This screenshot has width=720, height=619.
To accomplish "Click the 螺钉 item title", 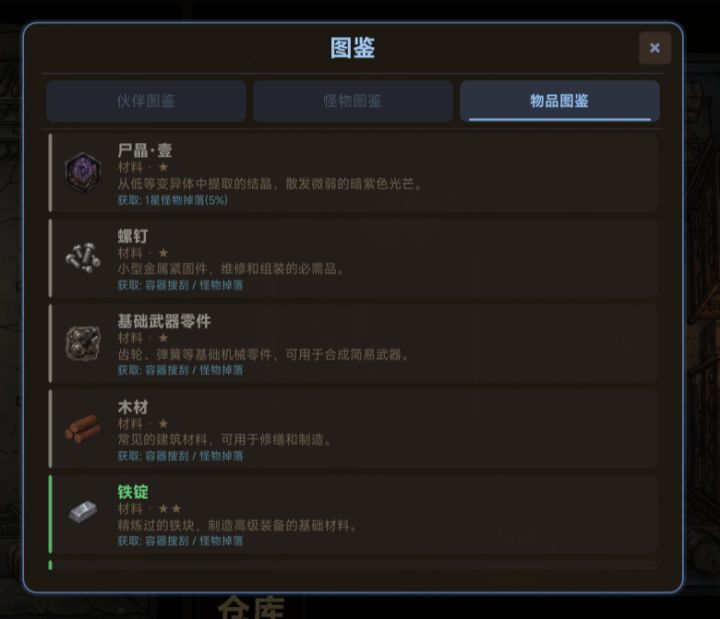I will 133,236.
